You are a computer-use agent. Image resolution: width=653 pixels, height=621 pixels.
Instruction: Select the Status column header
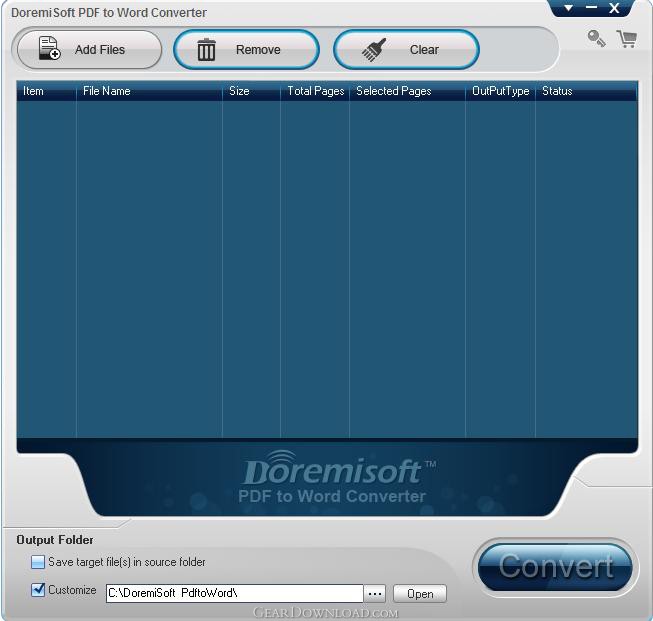point(586,91)
